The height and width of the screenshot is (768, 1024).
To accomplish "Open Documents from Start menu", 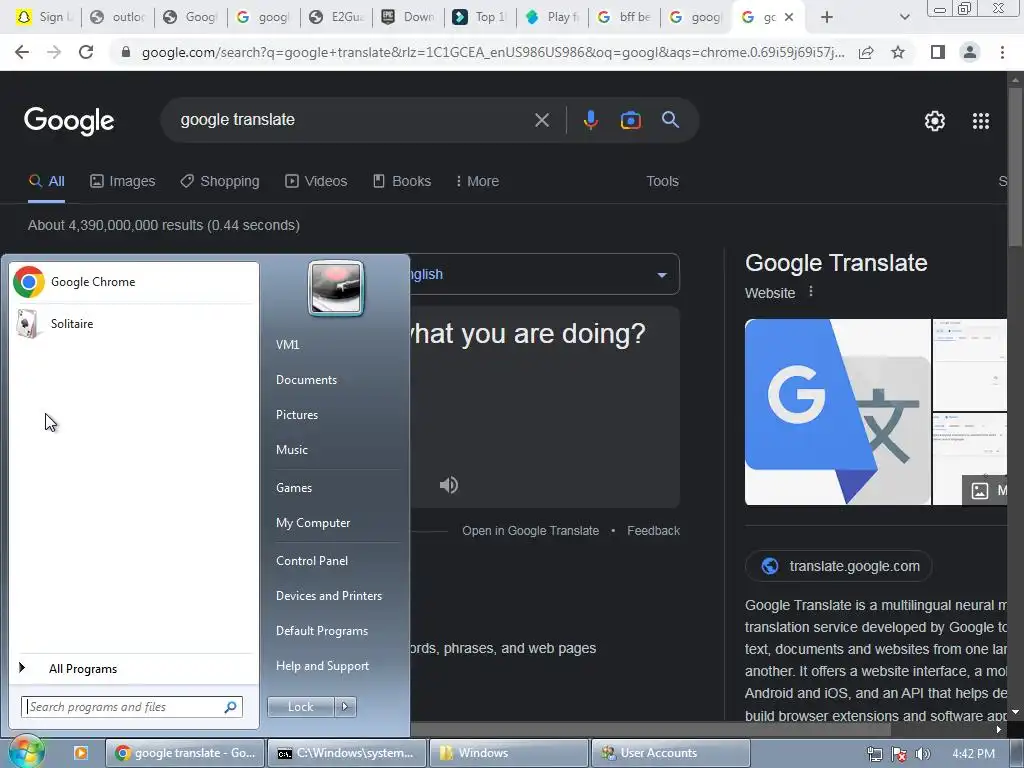I will [x=306, y=380].
